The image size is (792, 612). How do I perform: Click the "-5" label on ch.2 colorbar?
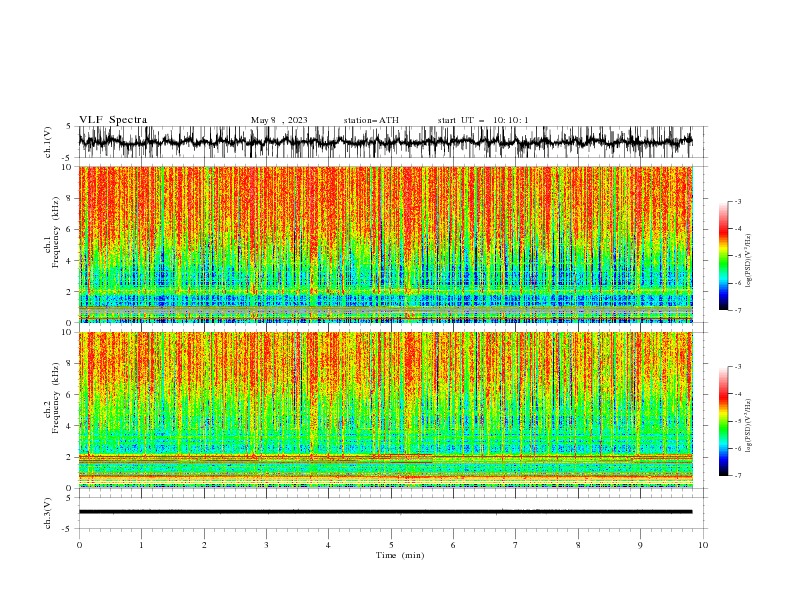coord(737,421)
